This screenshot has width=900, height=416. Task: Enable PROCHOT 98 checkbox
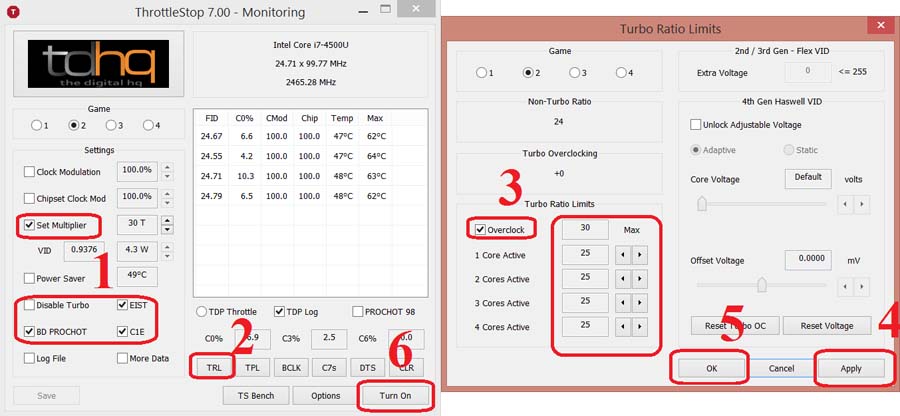pyautogui.click(x=358, y=312)
